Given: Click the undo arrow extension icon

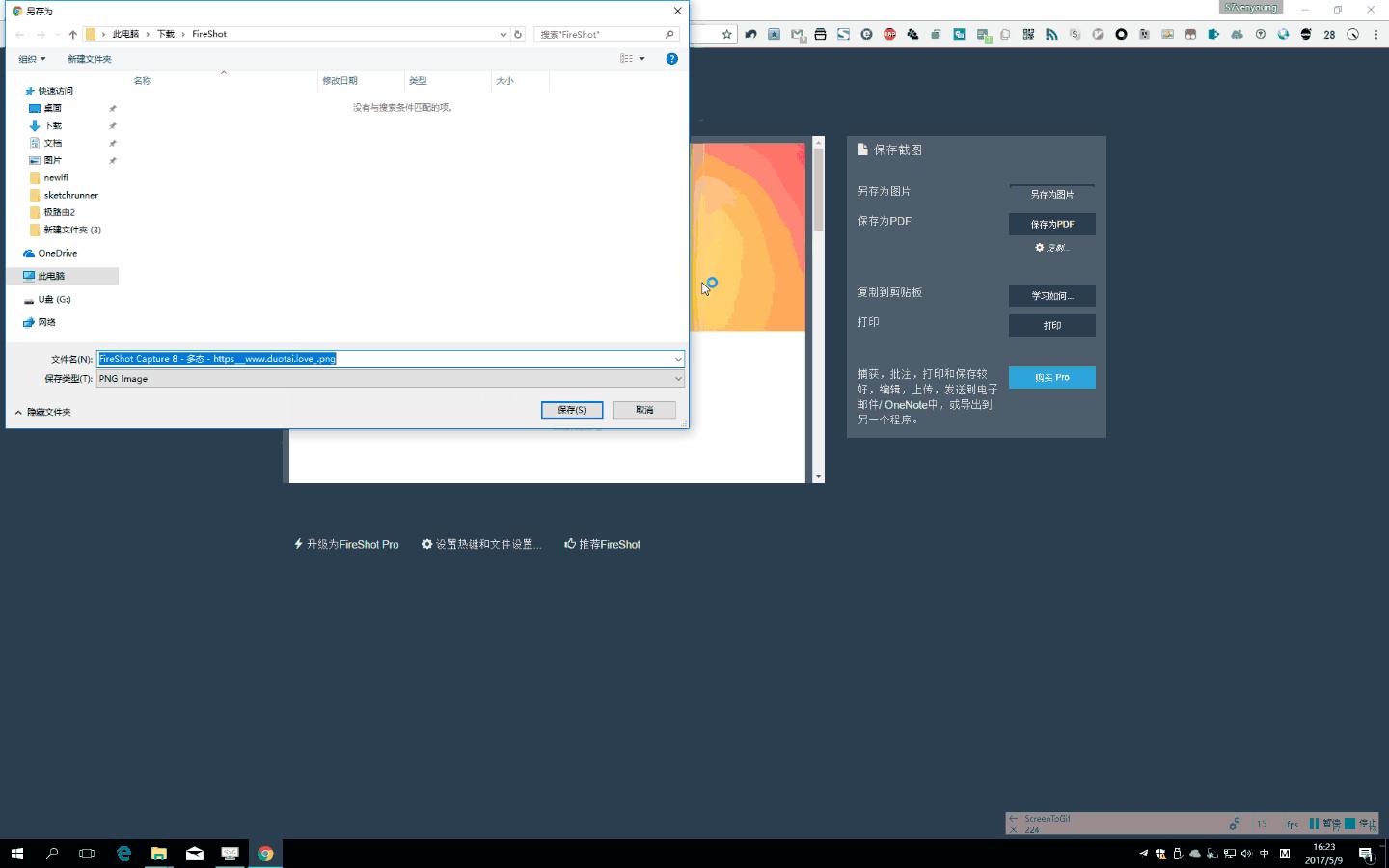Looking at the screenshot, I should tap(750, 34).
